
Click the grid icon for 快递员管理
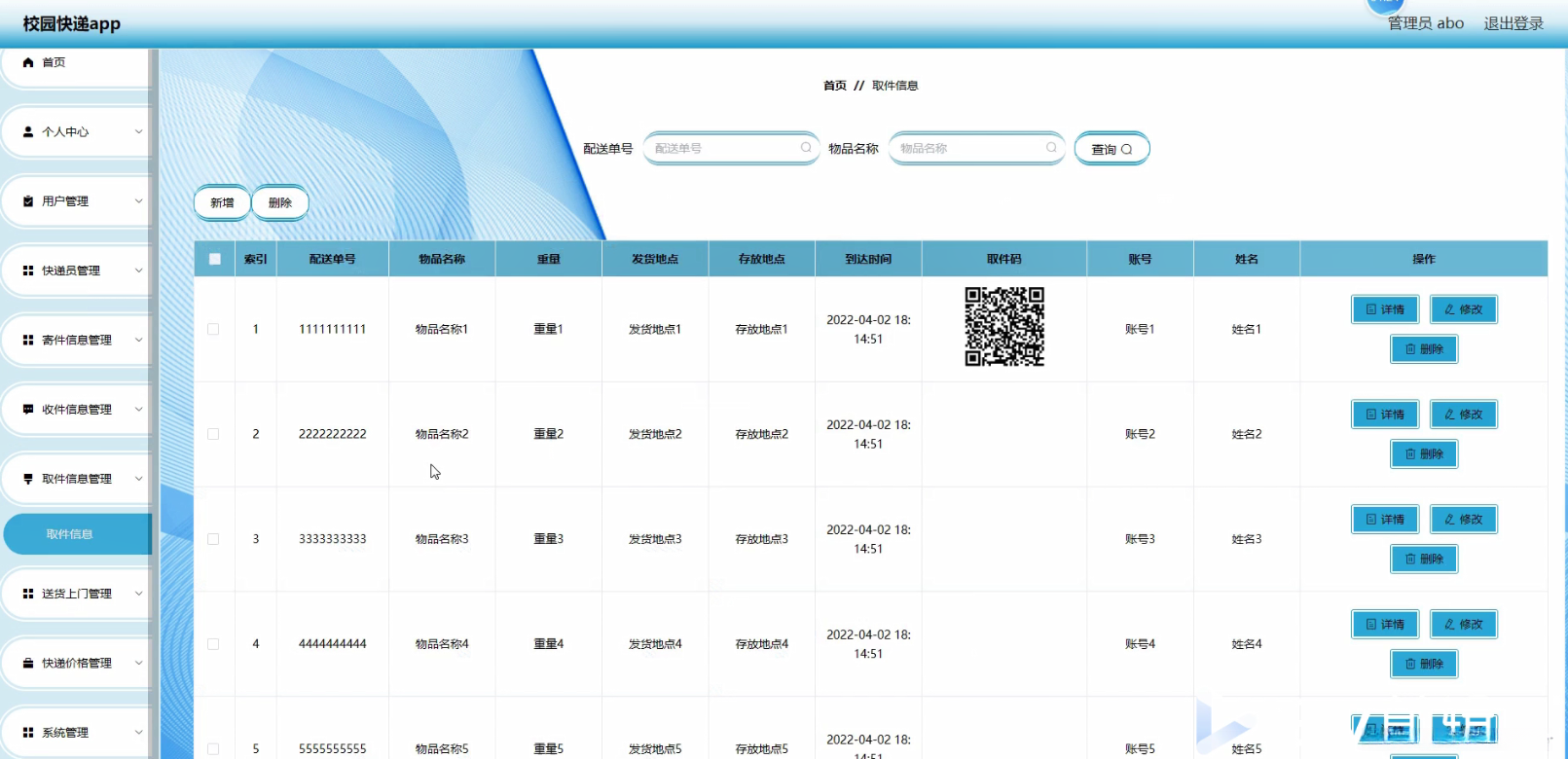click(x=28, y=271)
